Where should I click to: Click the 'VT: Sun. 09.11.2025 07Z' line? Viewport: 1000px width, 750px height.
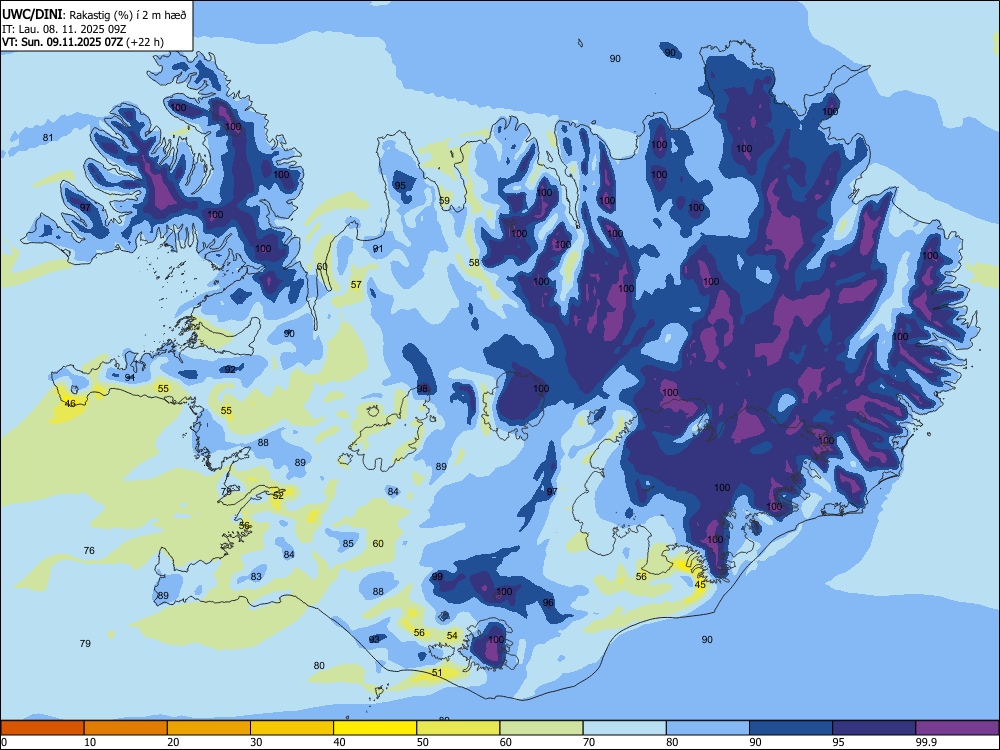(62, 43)
